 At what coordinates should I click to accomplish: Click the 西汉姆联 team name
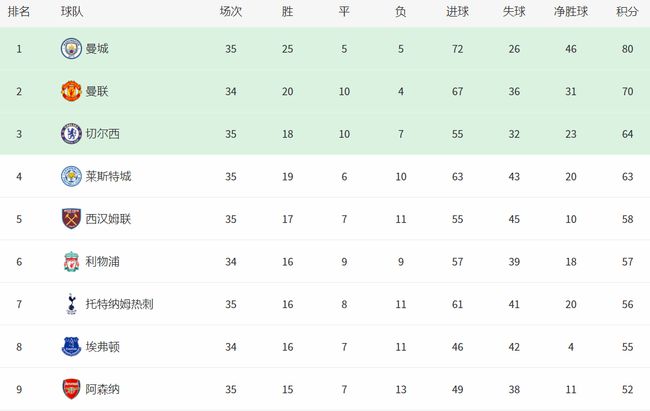(108, 219)
